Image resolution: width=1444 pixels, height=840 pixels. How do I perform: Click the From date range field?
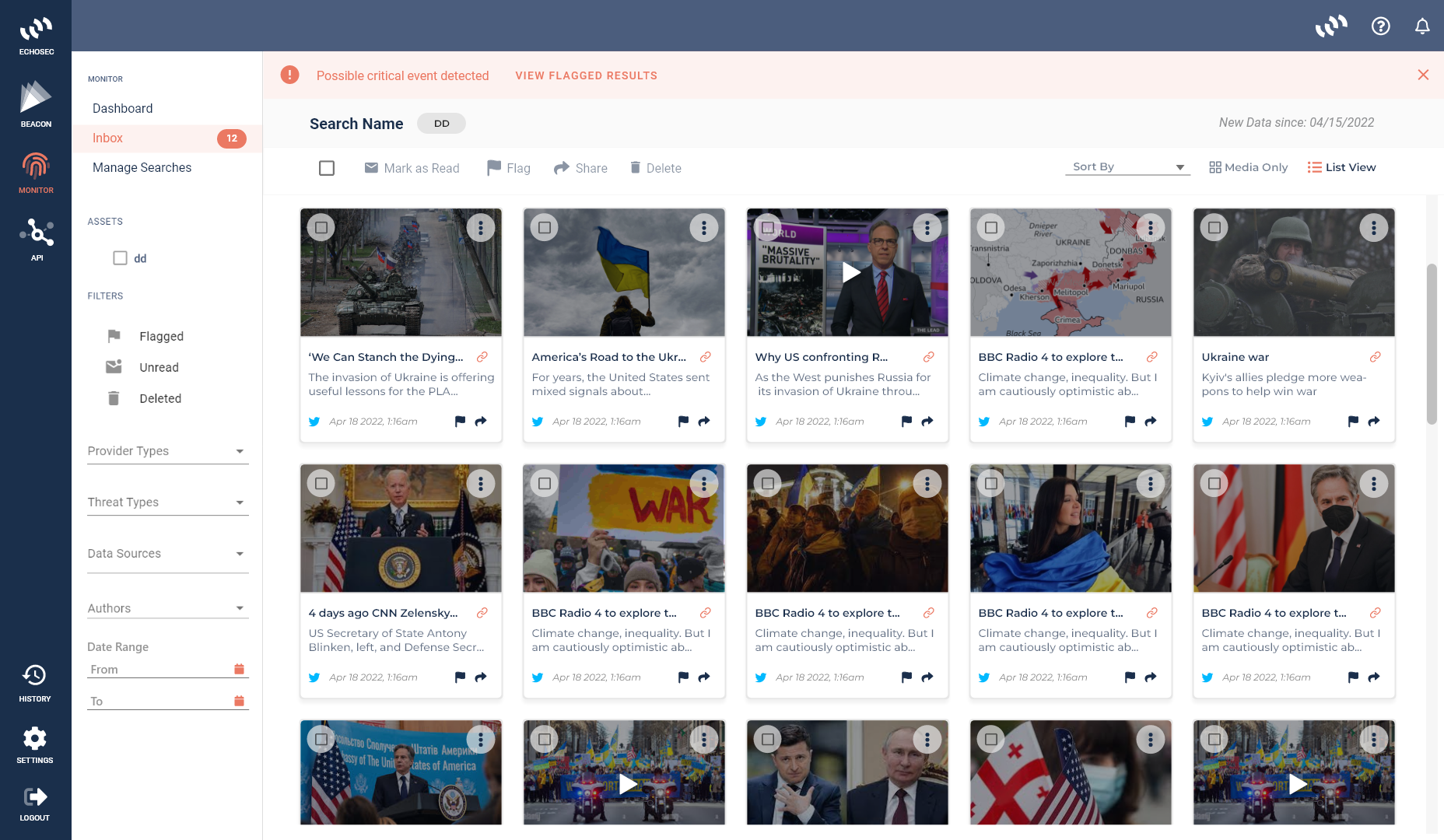159,670
